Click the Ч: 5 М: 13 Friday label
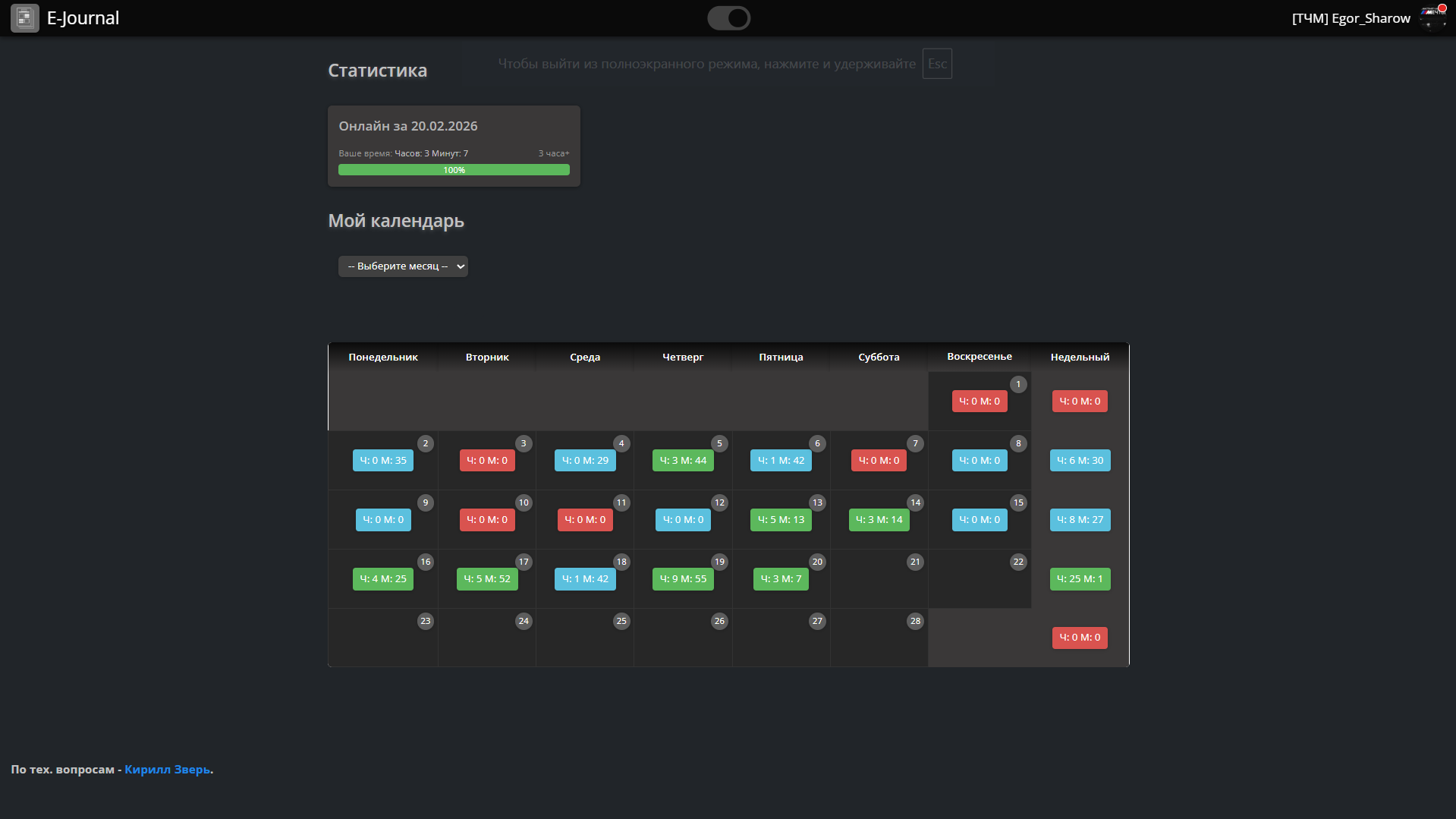 coord(781,520)
